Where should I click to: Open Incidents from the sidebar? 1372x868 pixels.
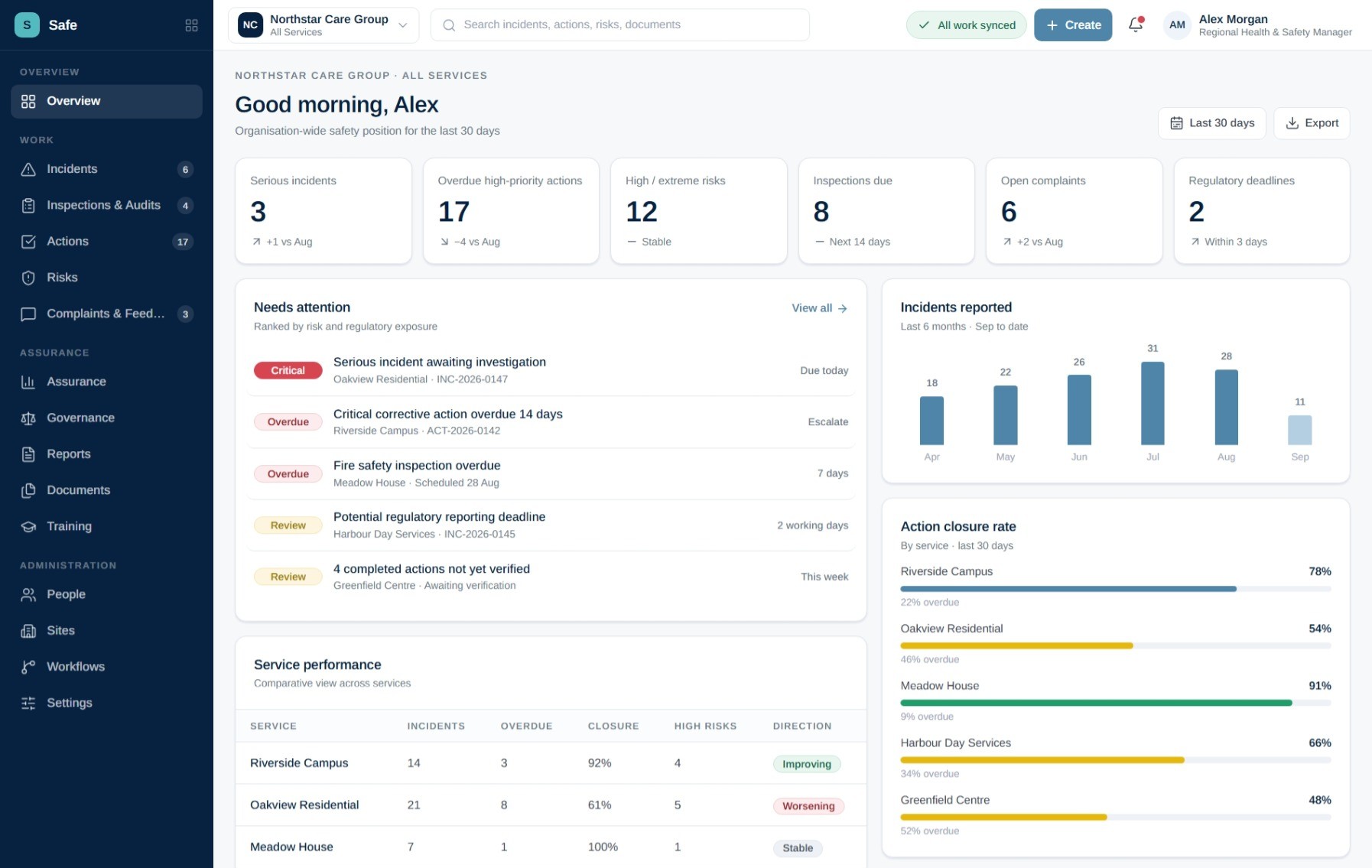click(106, 169)
